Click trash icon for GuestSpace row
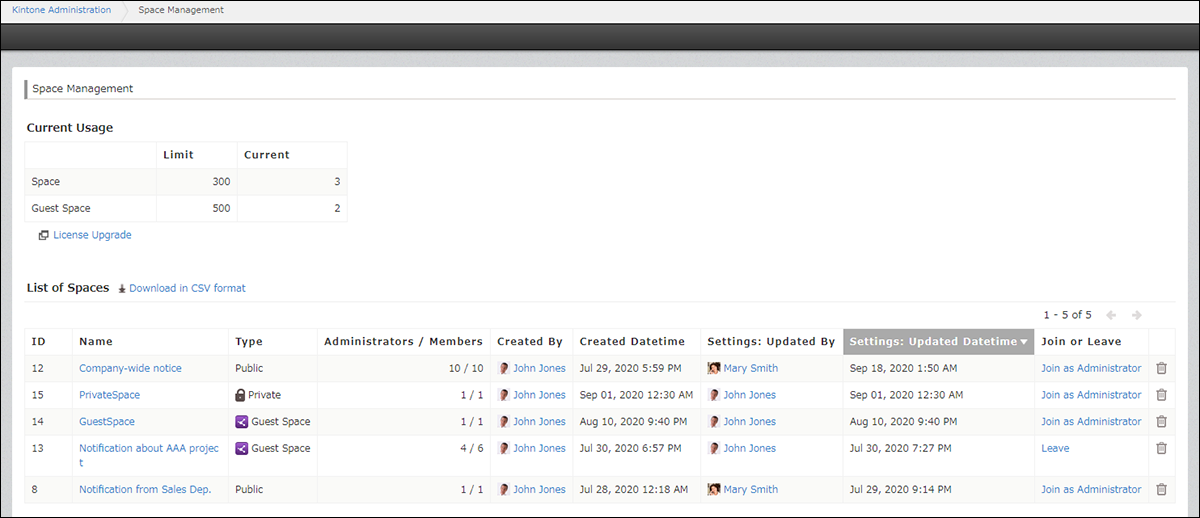 [1161, 422]
